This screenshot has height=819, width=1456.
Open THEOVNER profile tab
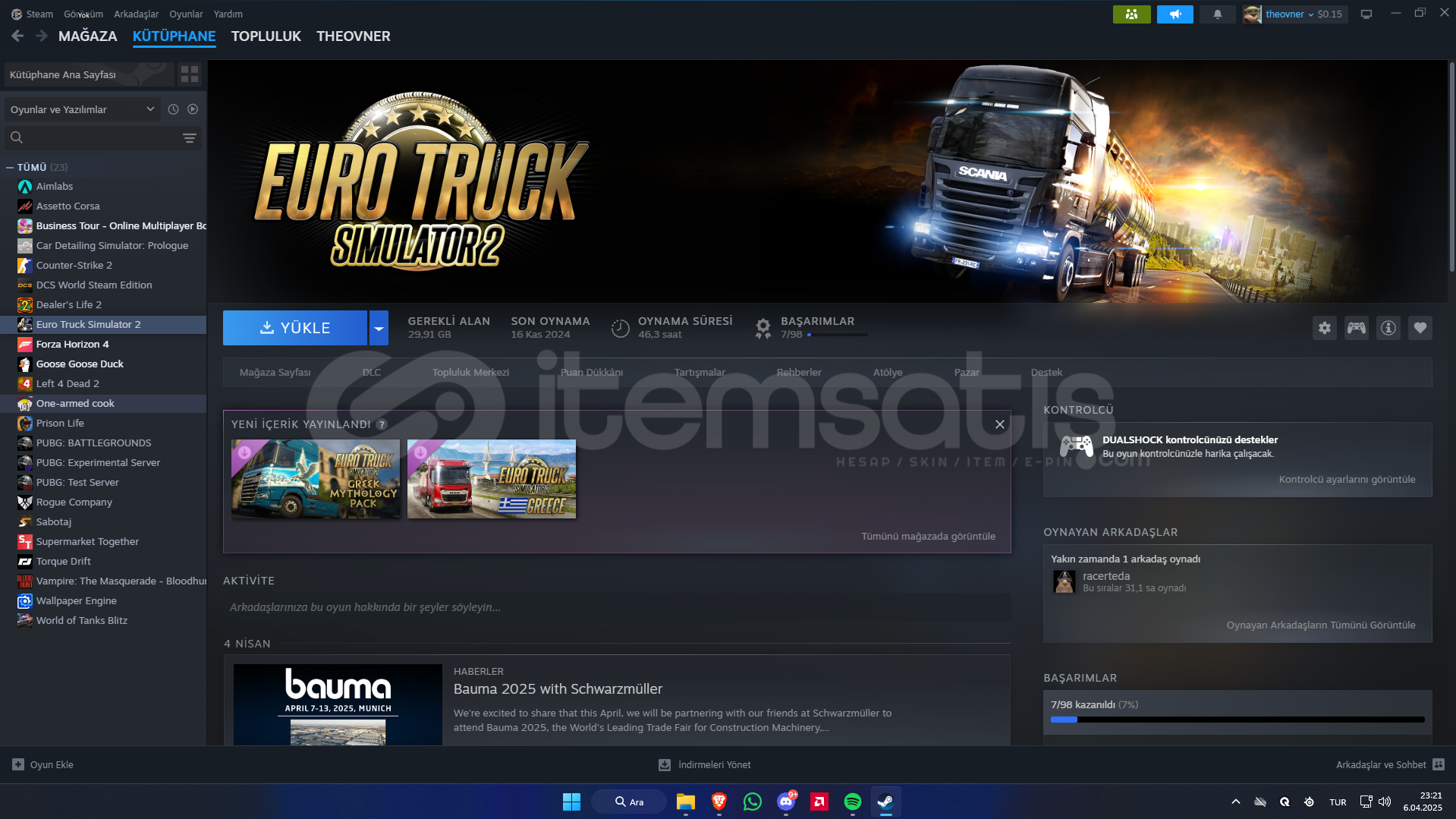coord(354,36)
